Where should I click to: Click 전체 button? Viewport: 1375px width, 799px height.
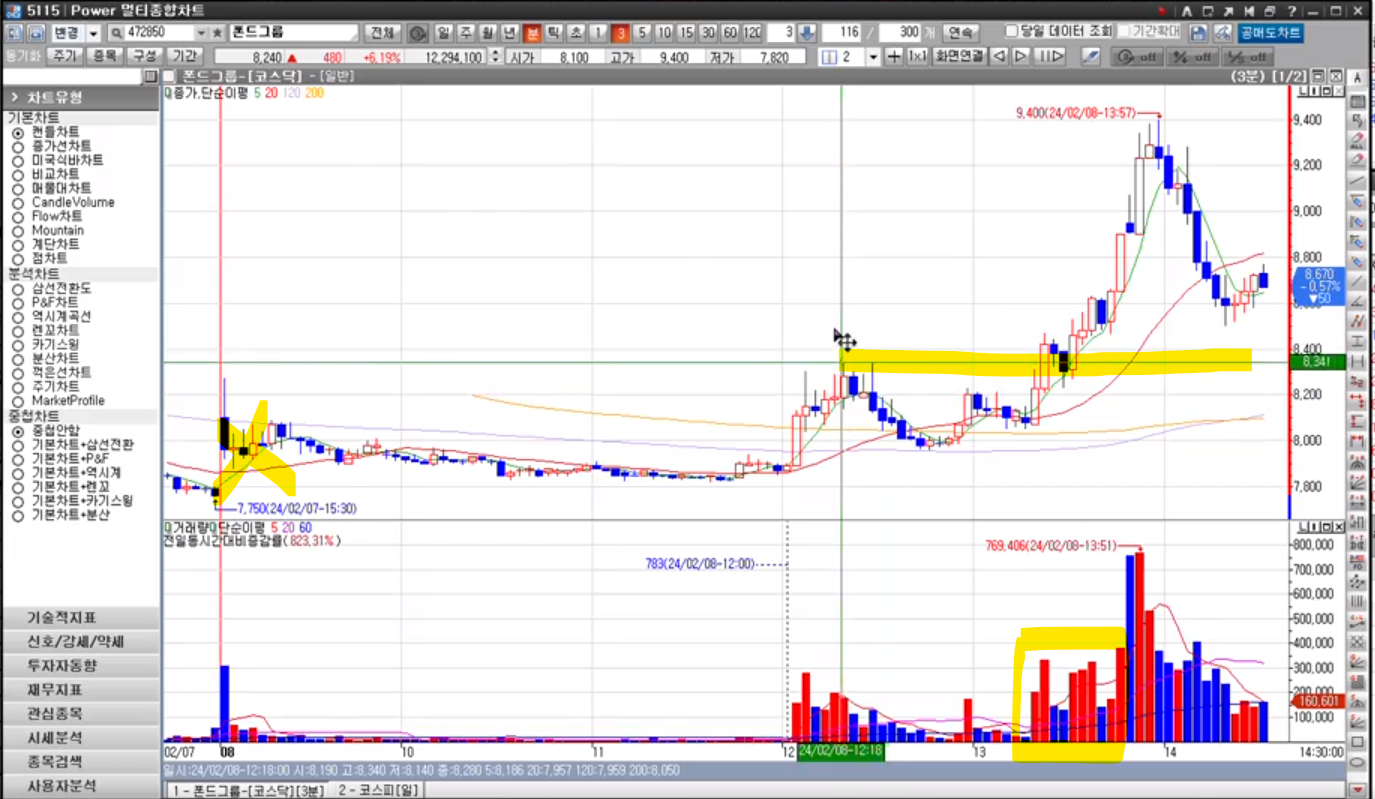click(382, 33)
